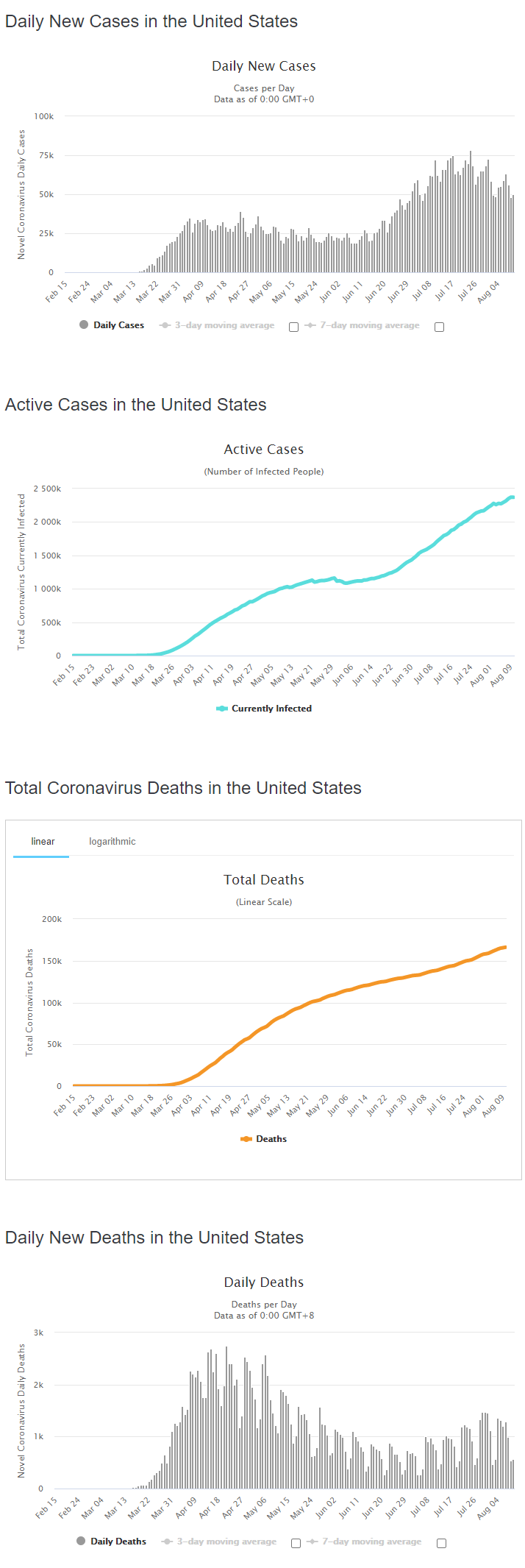The width and height of the screenshot is (525, 1568).
Task: Check the 3-day moving average box for Daily Deaths
Action: coord(296,1544)
